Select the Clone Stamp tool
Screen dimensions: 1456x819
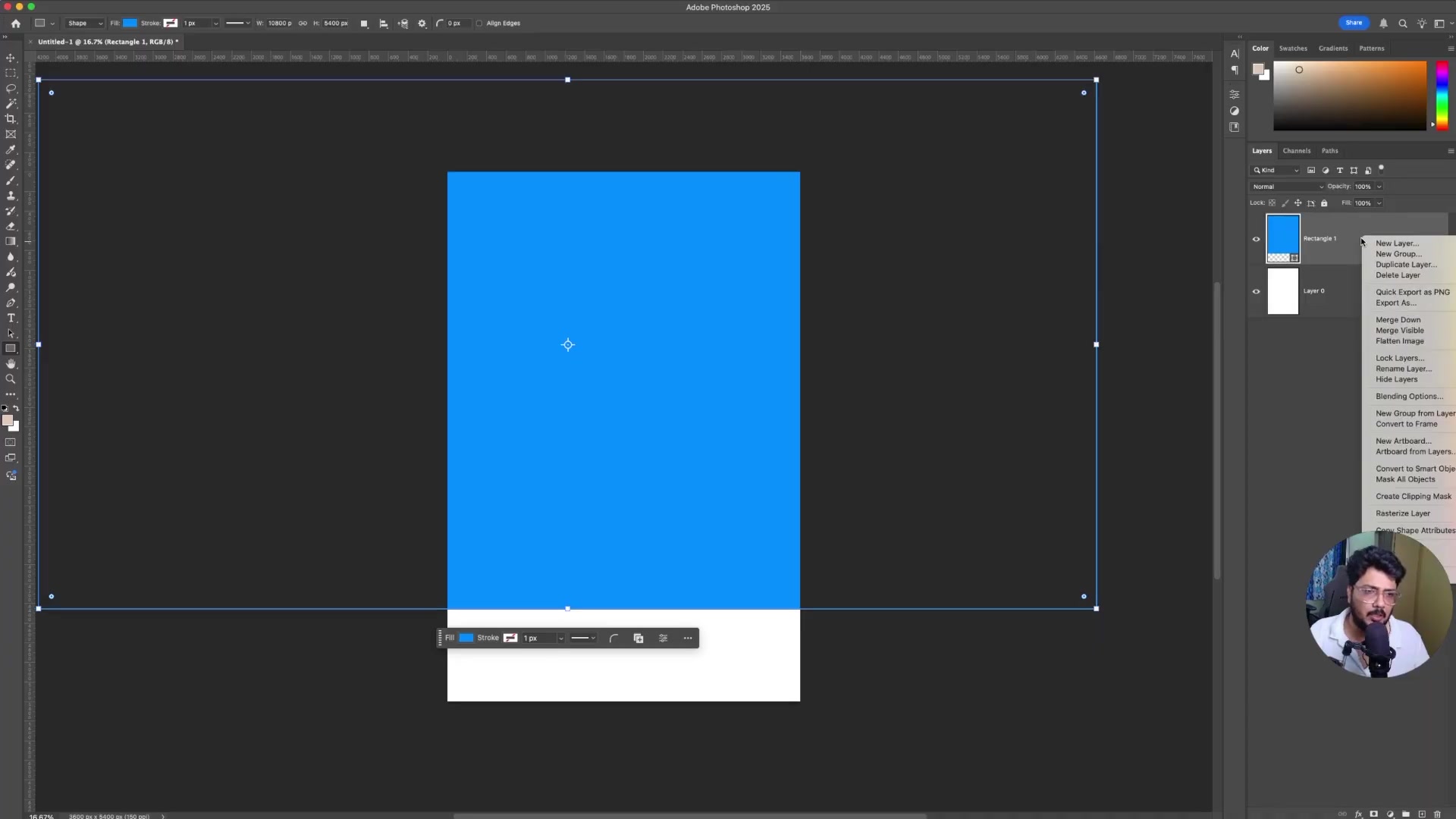click(x=11, y=196)
